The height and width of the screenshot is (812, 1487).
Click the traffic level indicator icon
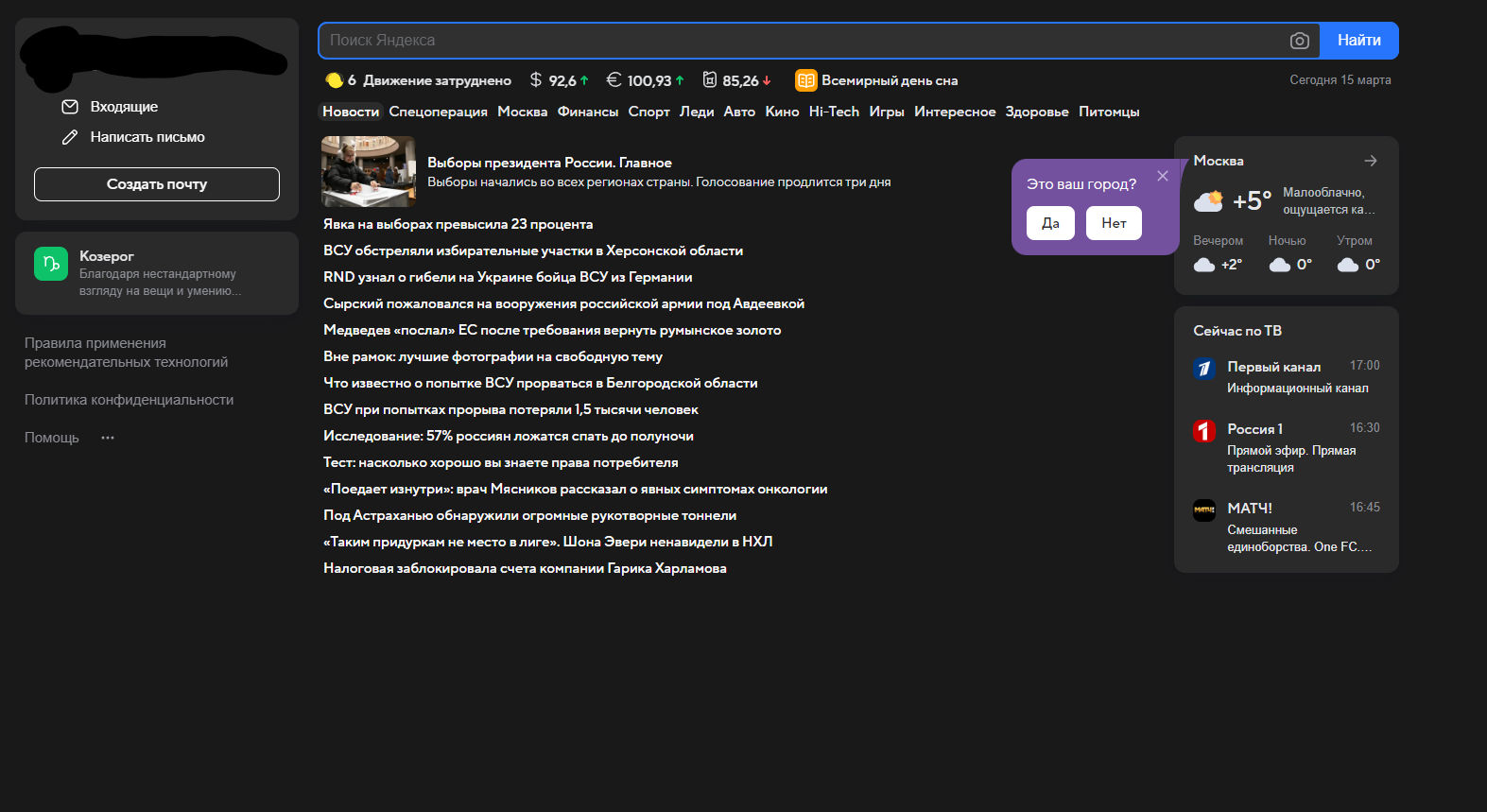coord(334,80)
